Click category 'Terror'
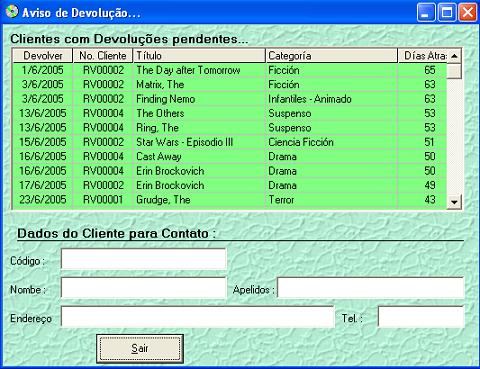Image resolution: width=480 pixels, height=369 pixels. click(281, 200)
